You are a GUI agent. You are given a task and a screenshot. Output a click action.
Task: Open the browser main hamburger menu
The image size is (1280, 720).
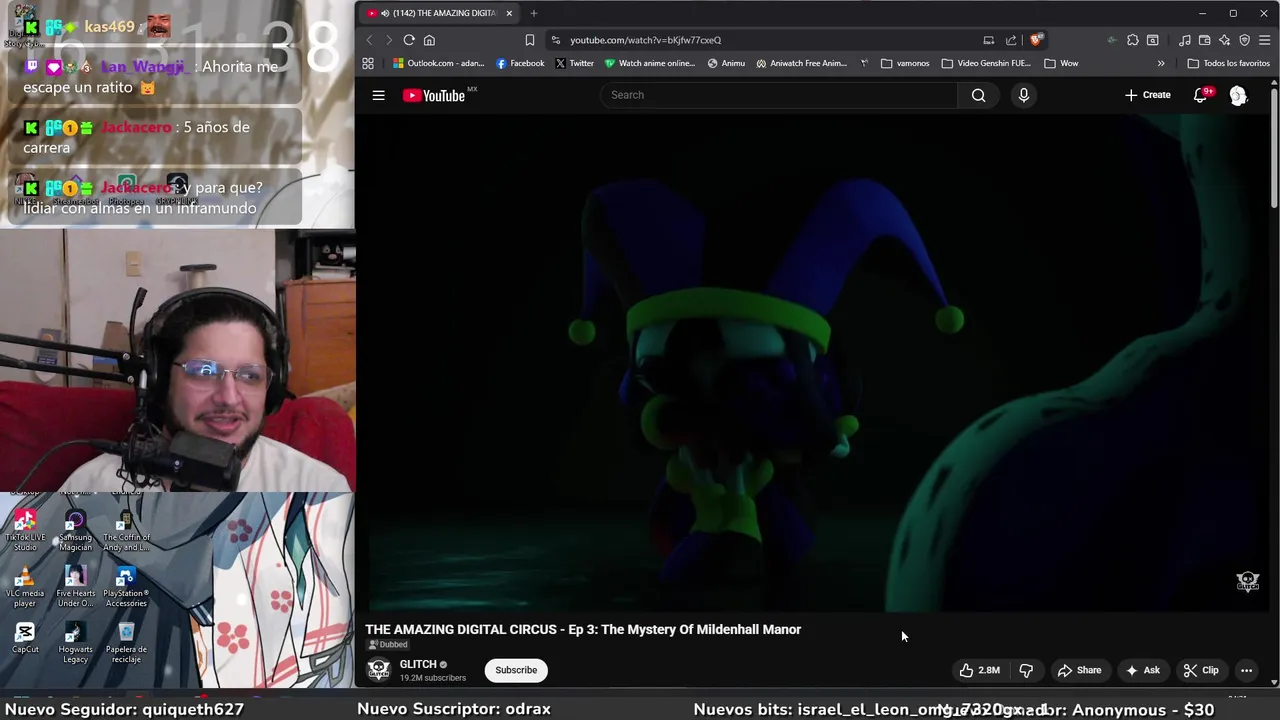pos(1265,40)
